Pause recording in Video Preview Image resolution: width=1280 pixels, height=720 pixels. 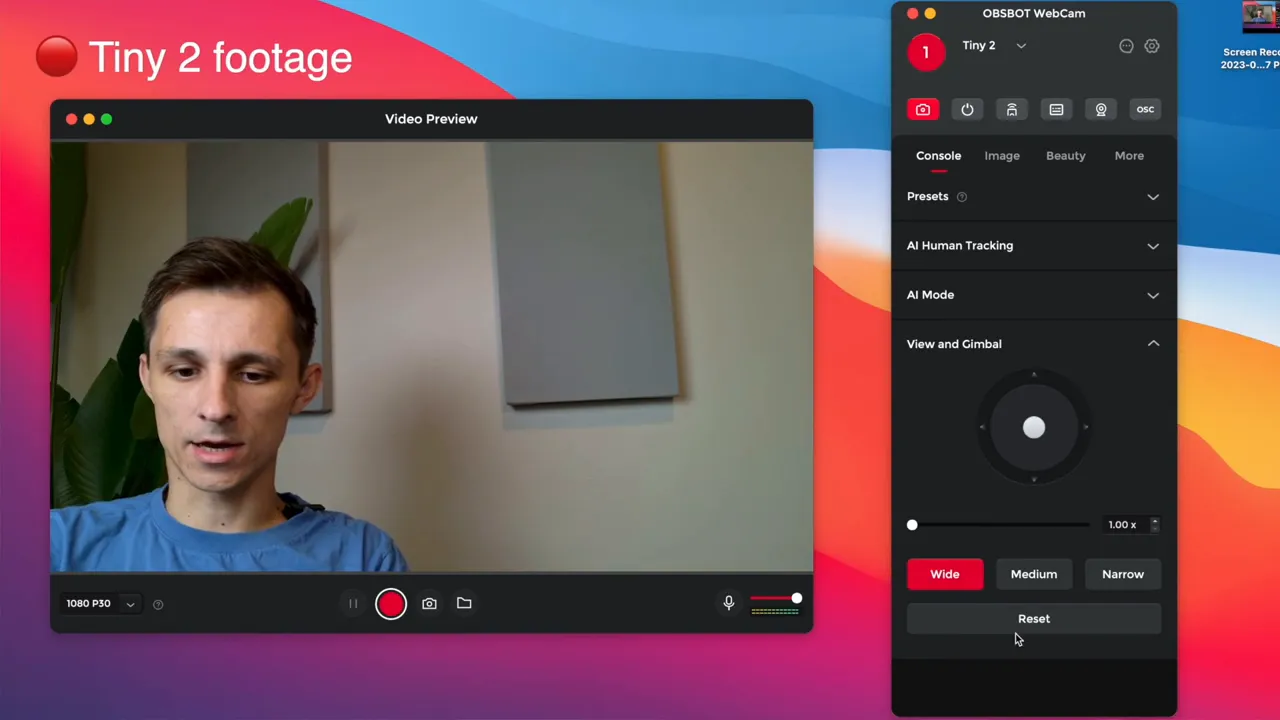353,603
